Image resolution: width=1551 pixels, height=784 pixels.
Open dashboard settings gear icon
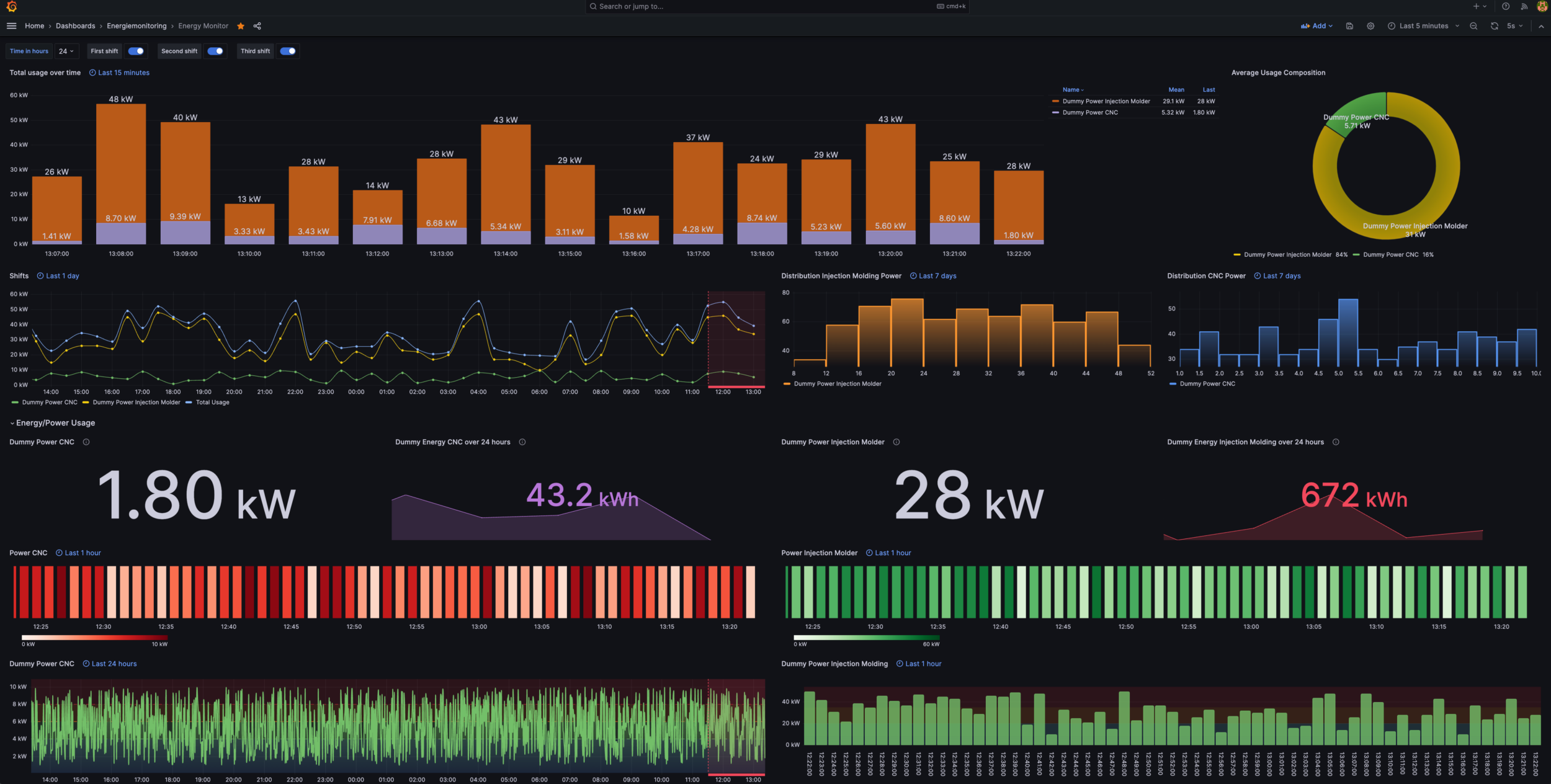[x=1370, y=25]
